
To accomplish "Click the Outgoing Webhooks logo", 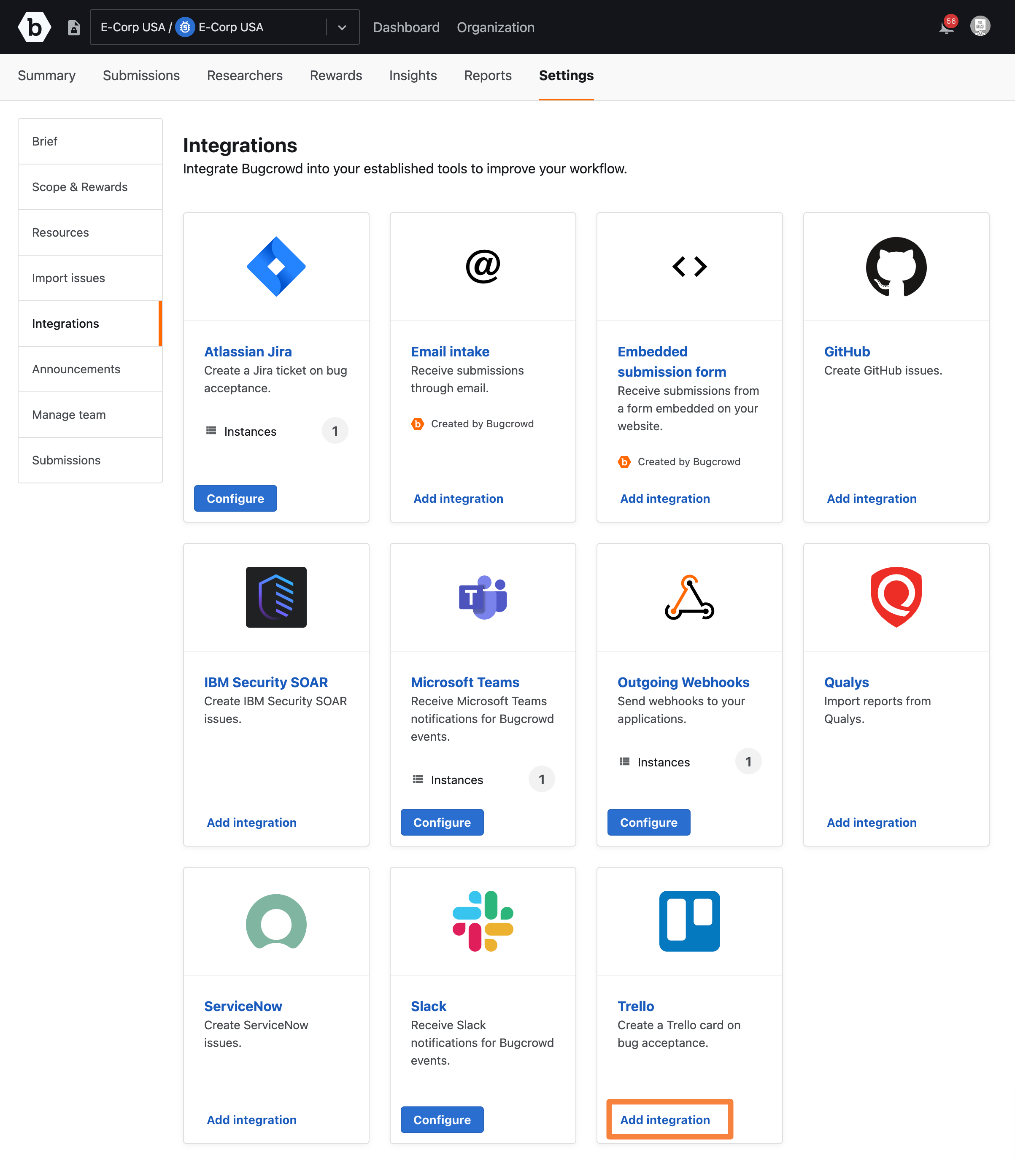I will coord(690,597).
